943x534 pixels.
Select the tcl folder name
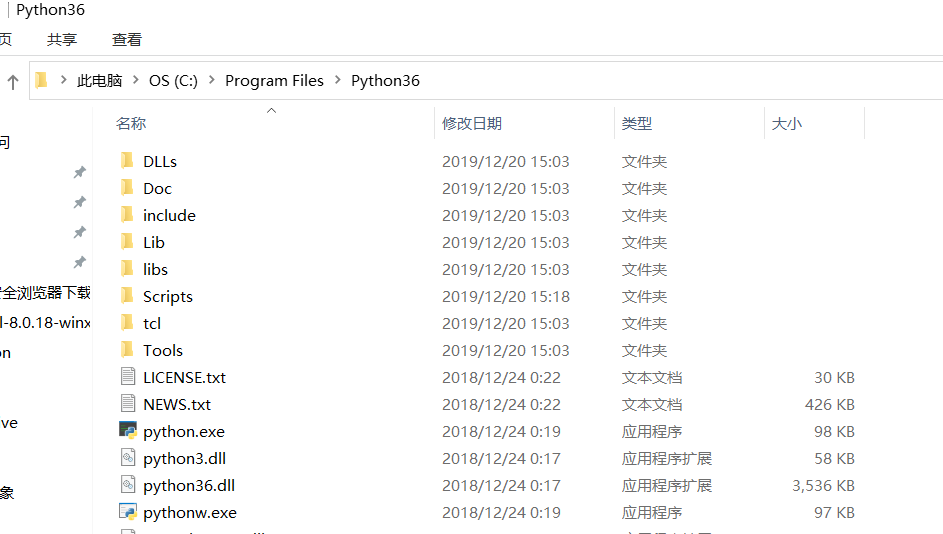(152, 324)
